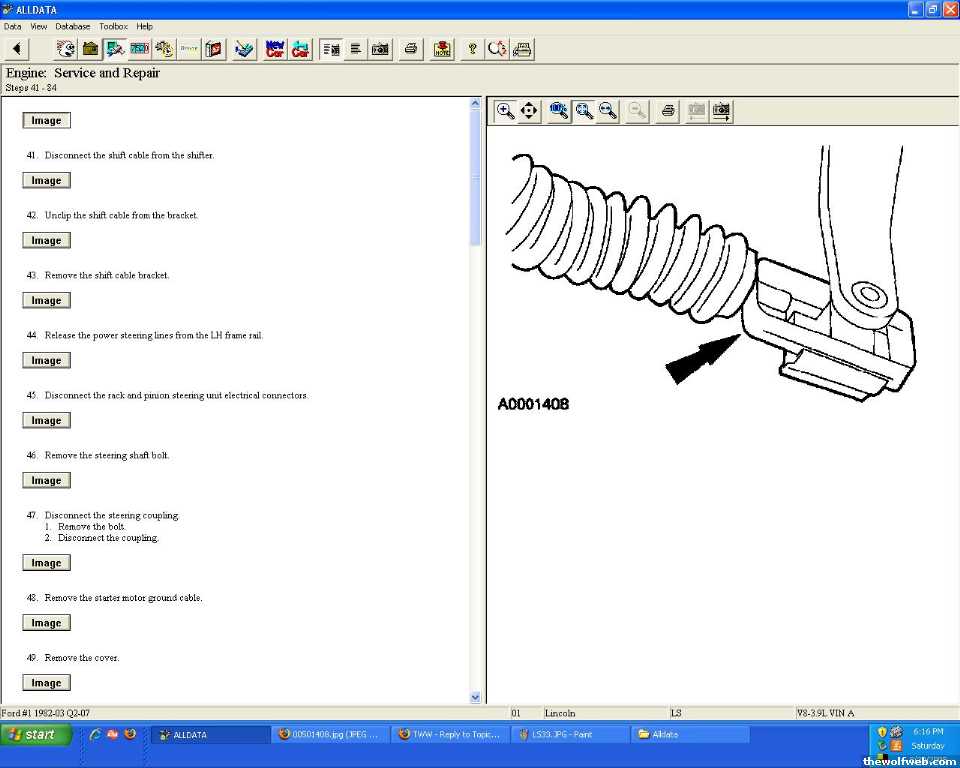This screenshot has height=768, width=960.
Task: Open help via question mark icon
Action: [x=472, y=49]
